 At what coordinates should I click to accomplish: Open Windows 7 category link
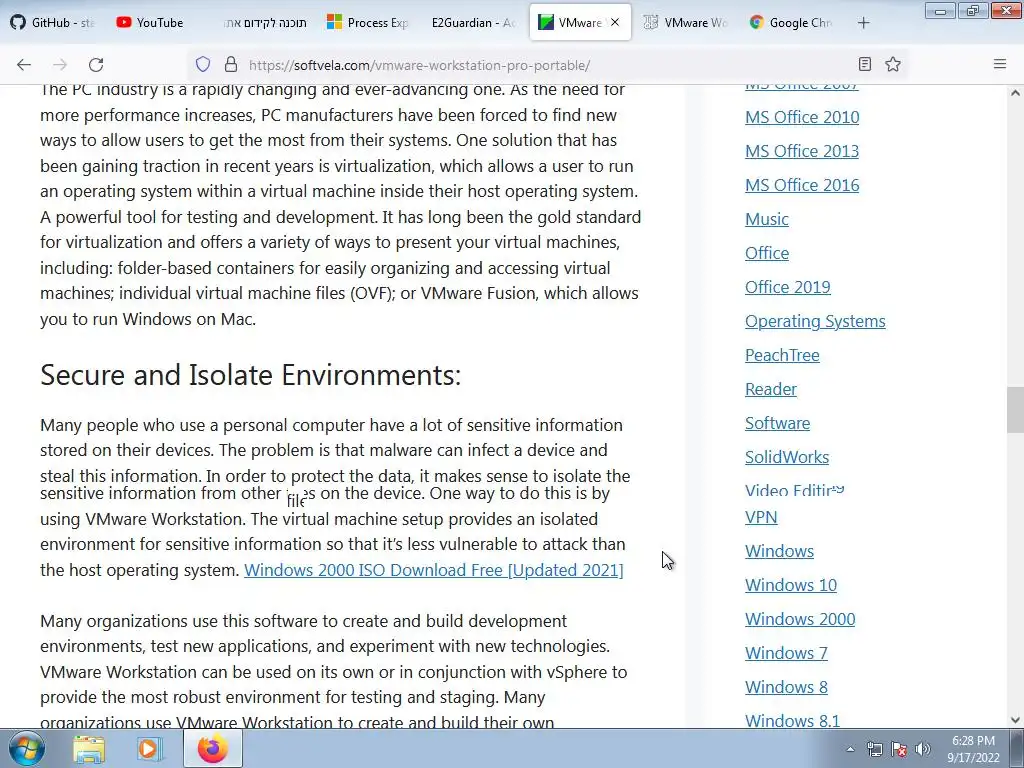(786, 653)
